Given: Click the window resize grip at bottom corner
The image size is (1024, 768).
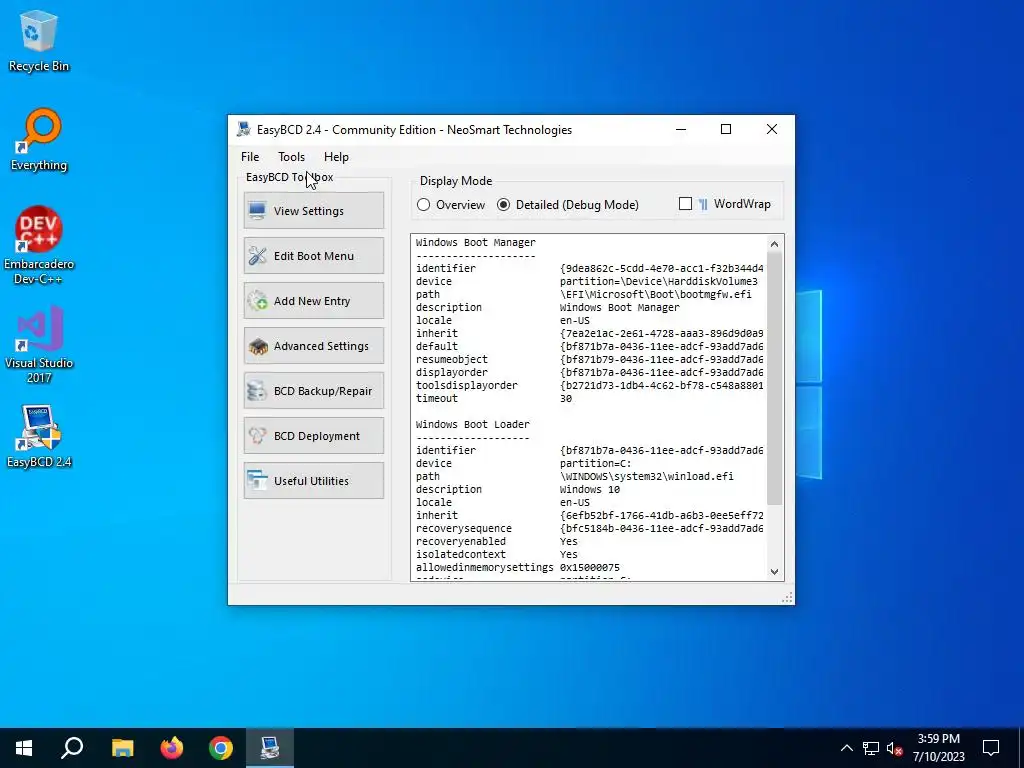Looking at the screenshot, I should pyautogui.click(x=787, y=598).
